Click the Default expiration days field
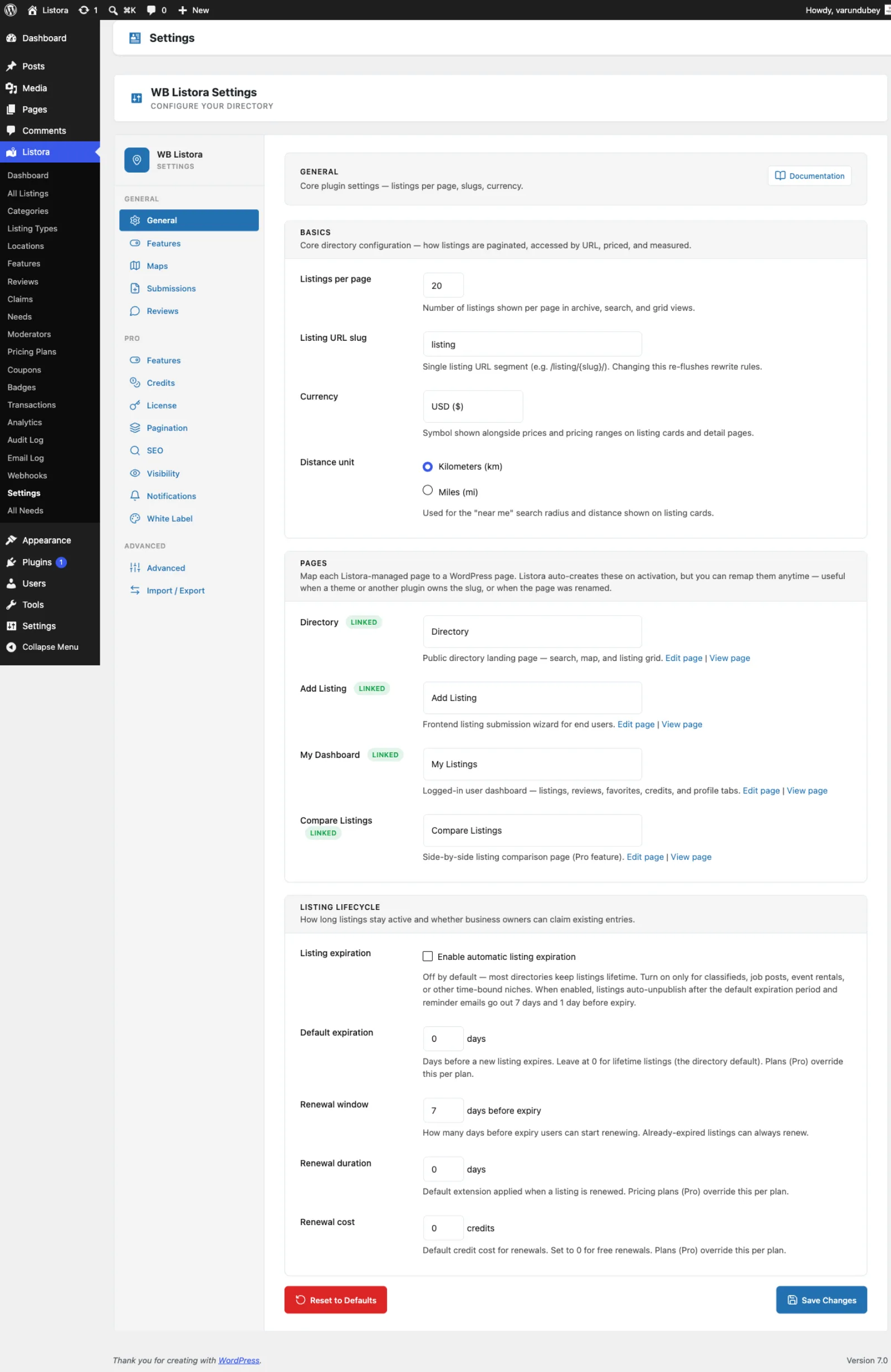Viewport: 891px width, 1372px height. [x=443, y=1039]
